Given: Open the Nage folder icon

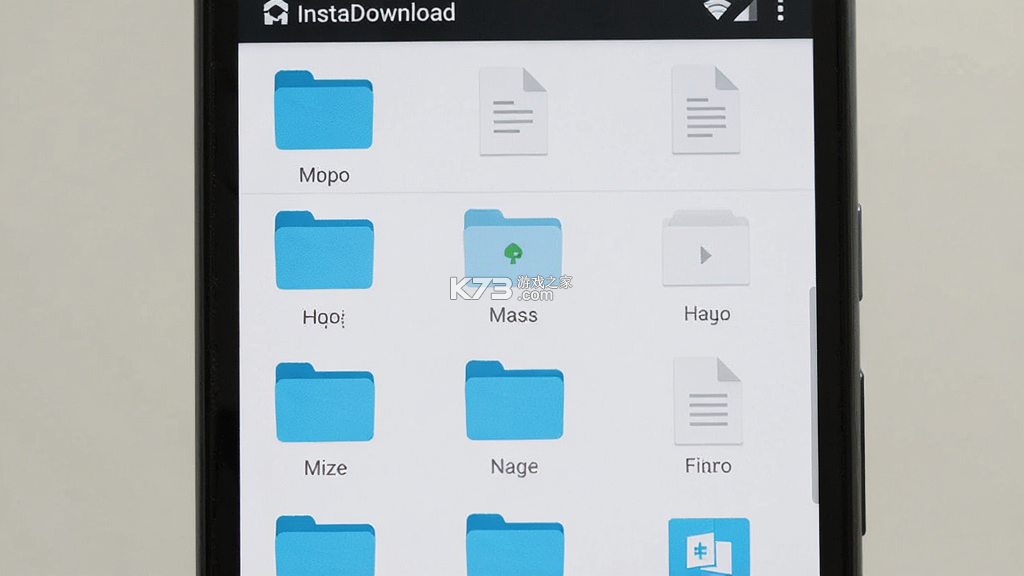Looking at the screenshot, I should [514, 400].
